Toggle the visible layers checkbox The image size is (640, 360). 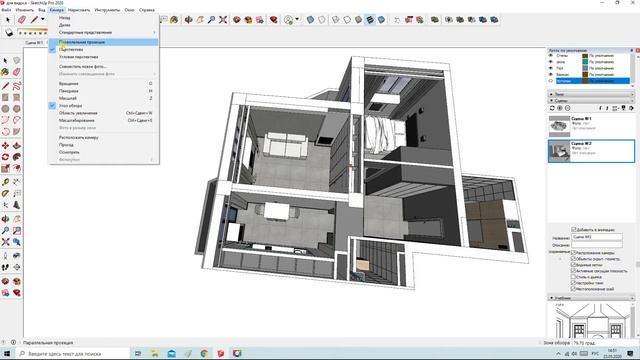573,265
